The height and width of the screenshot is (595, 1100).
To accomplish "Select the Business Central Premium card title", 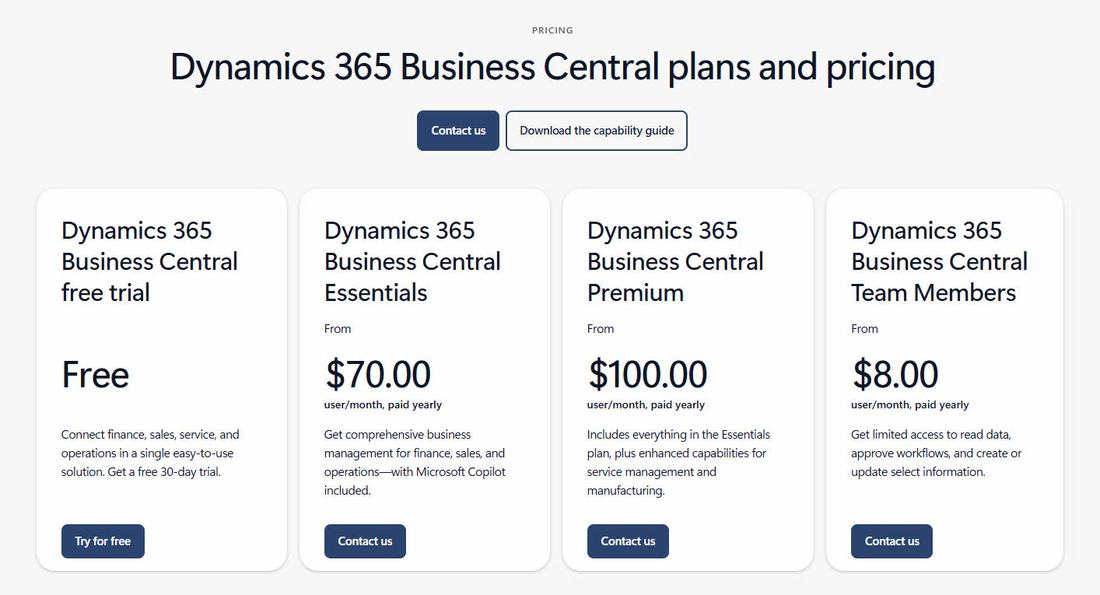I will pos(676,261).
